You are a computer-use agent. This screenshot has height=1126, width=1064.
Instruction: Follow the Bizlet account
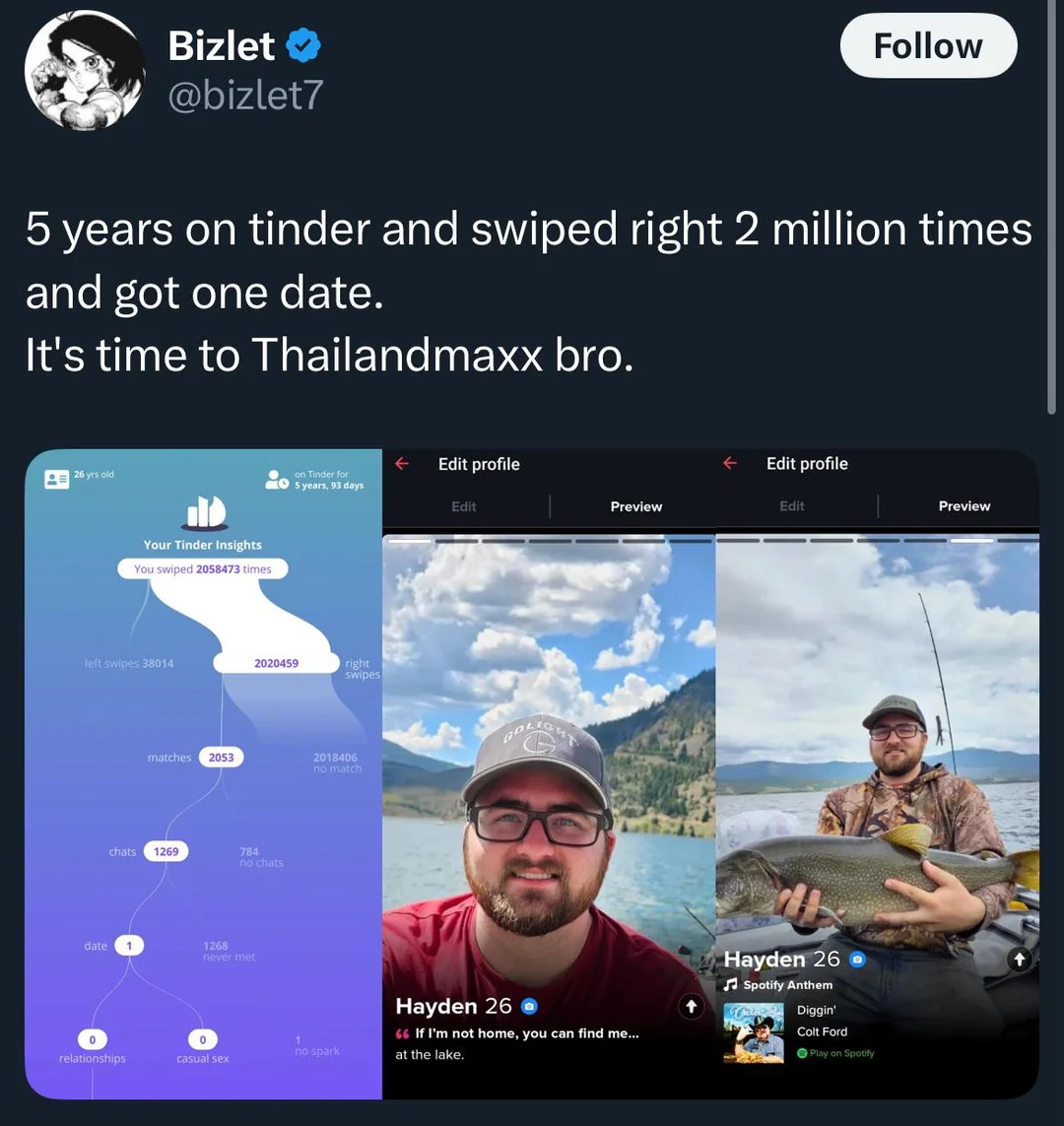tap(928, 46)
